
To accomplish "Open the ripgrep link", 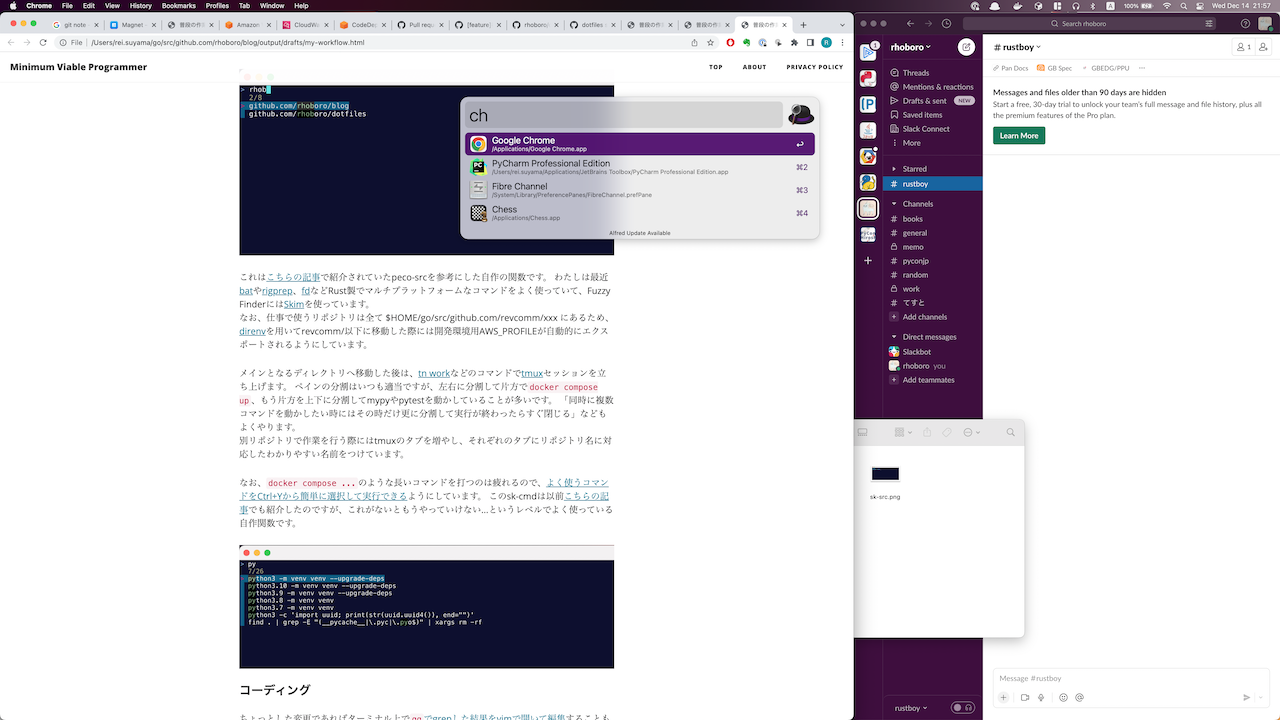I will click(277, 291).
